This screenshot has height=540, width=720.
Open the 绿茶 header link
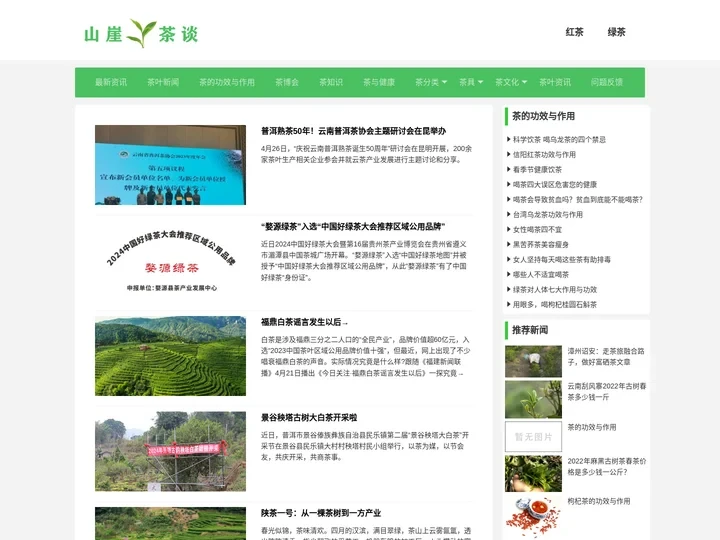(616, 32)
